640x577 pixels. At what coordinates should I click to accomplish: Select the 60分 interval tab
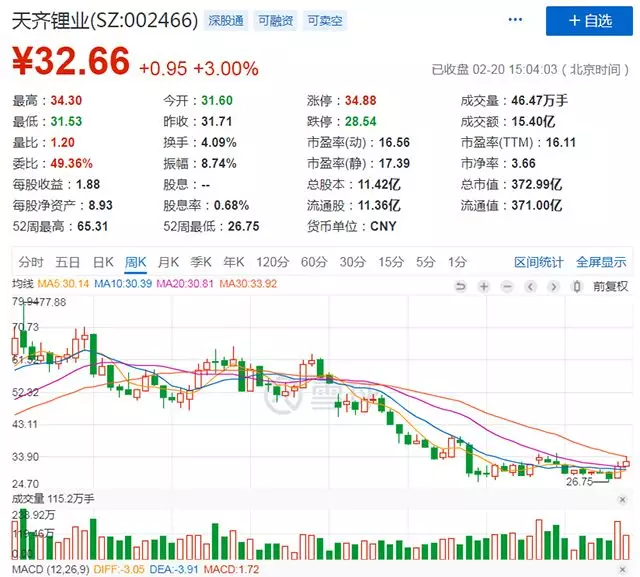point(314,262)
